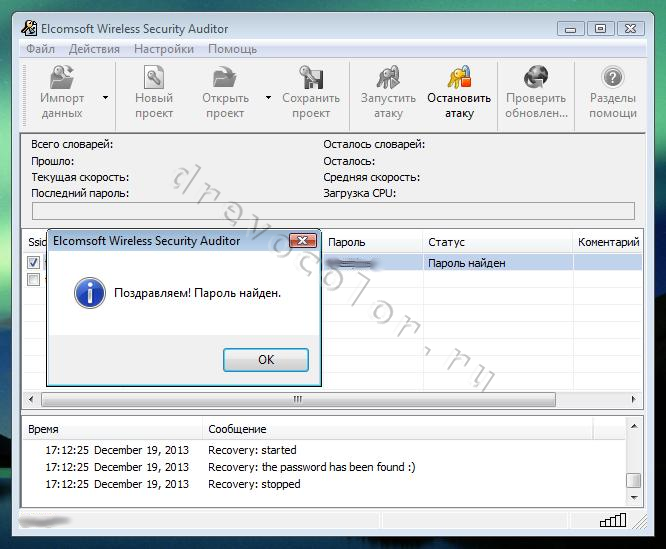The image size is (666, 549).
Task: Open the Настройки menu
Action: [164, 49]
